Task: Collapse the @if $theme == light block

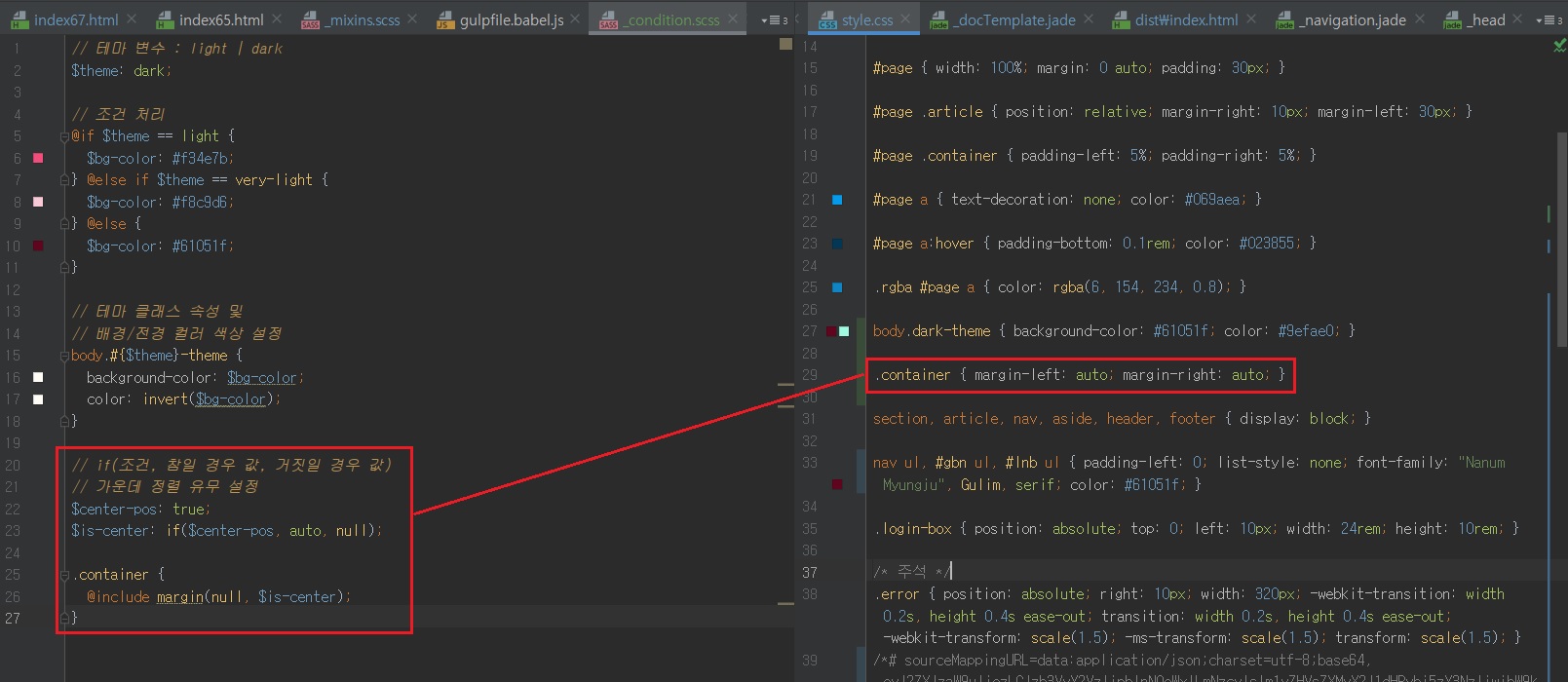Action: click(66, 136)
